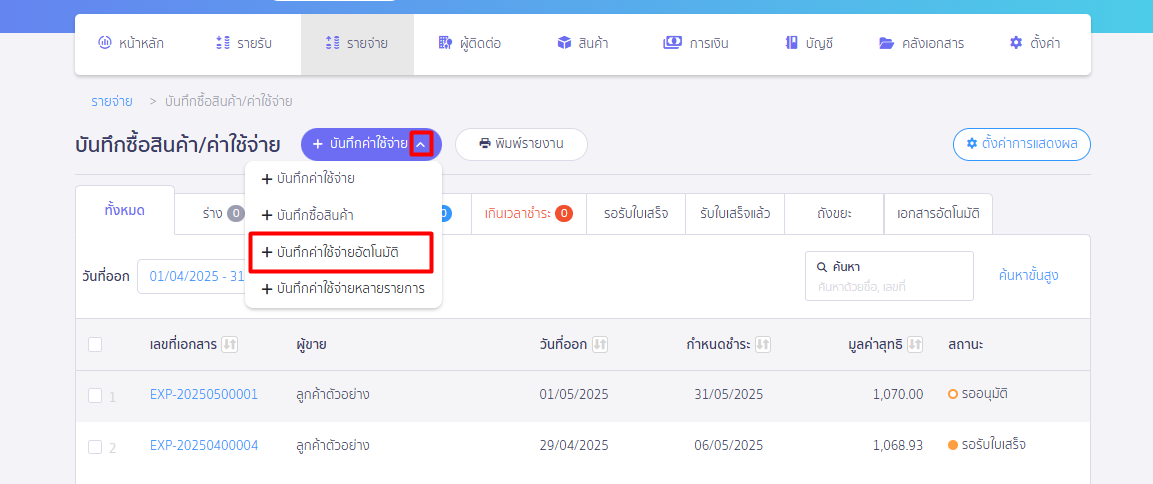The image size is (1153, 484).
Task: Choose บันทึกค่าใช้จ่ายหลายรายการ from the dropdown
Action: (x=343, y=289)
